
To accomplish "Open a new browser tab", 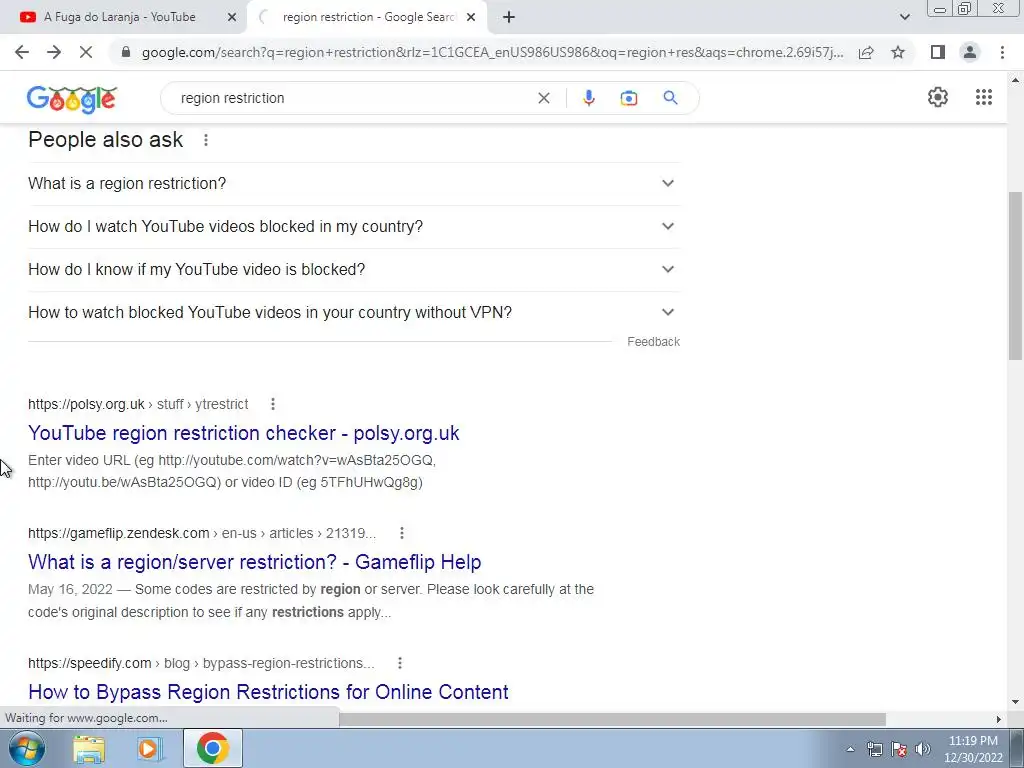I will coord(509,18).
